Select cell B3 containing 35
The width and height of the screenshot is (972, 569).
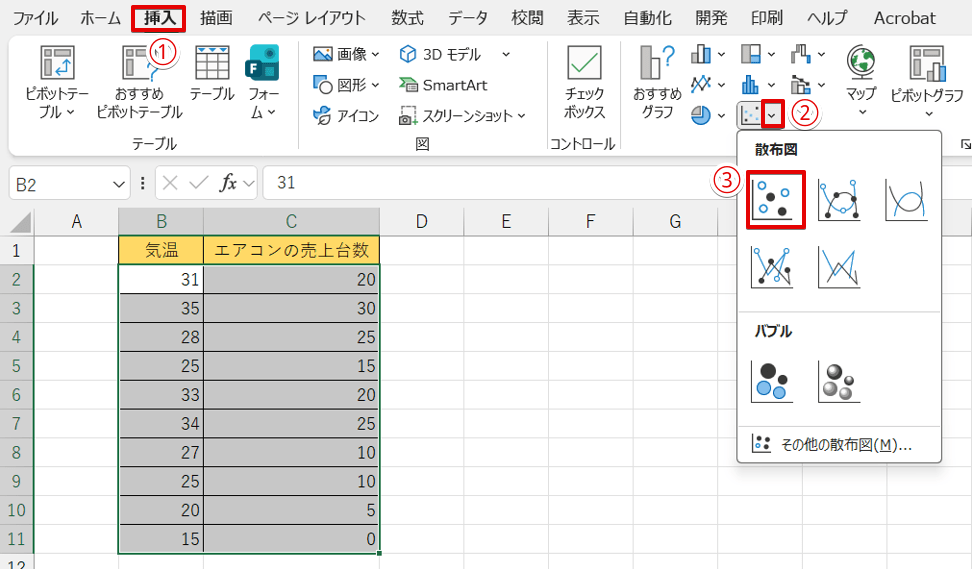click(161, 308)
